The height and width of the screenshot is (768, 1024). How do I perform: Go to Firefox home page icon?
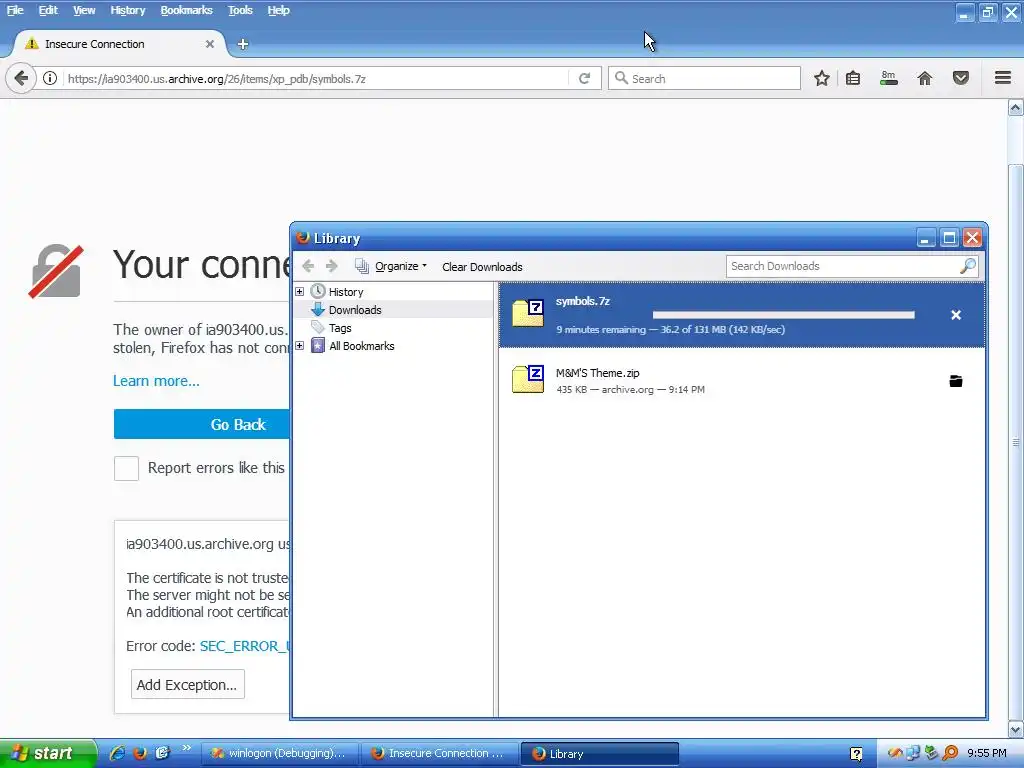pos(925,79)
